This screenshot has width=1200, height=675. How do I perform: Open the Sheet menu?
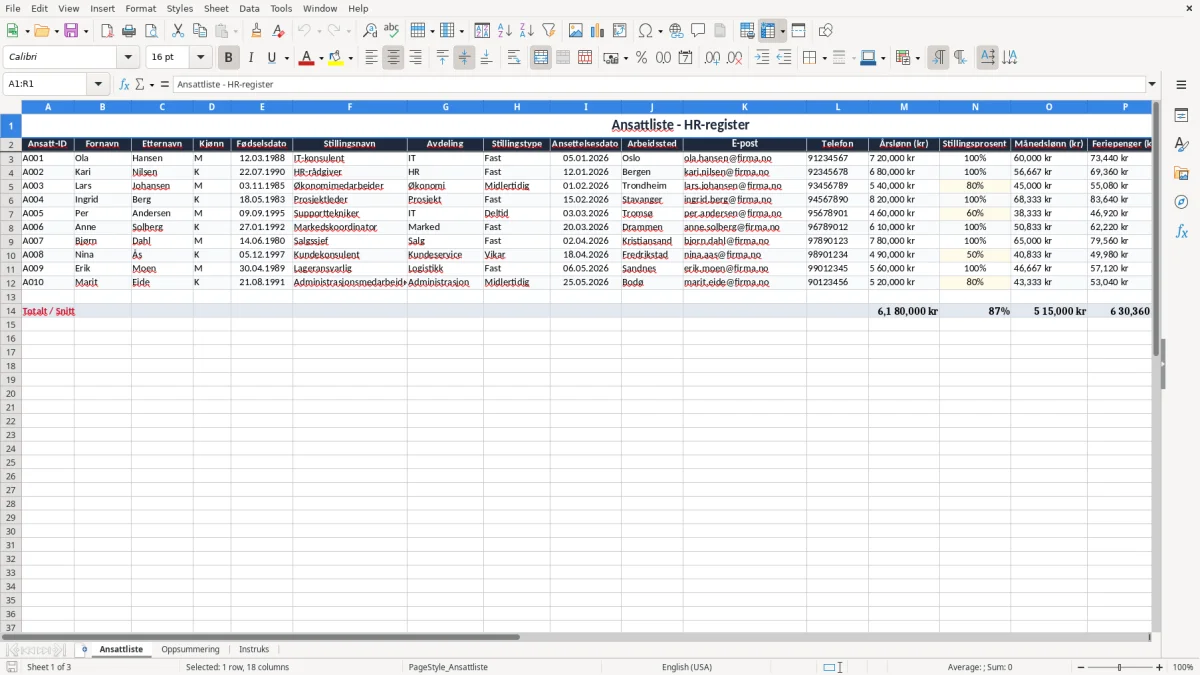click(x=216, y=8)
